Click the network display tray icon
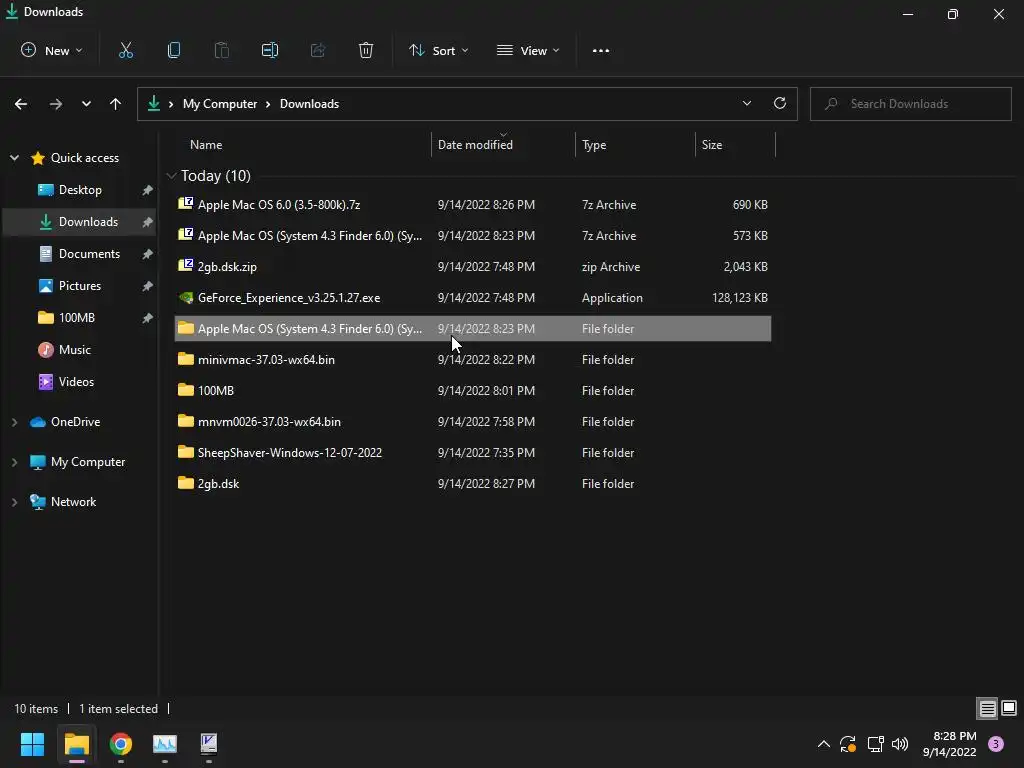 coord(875,744)
